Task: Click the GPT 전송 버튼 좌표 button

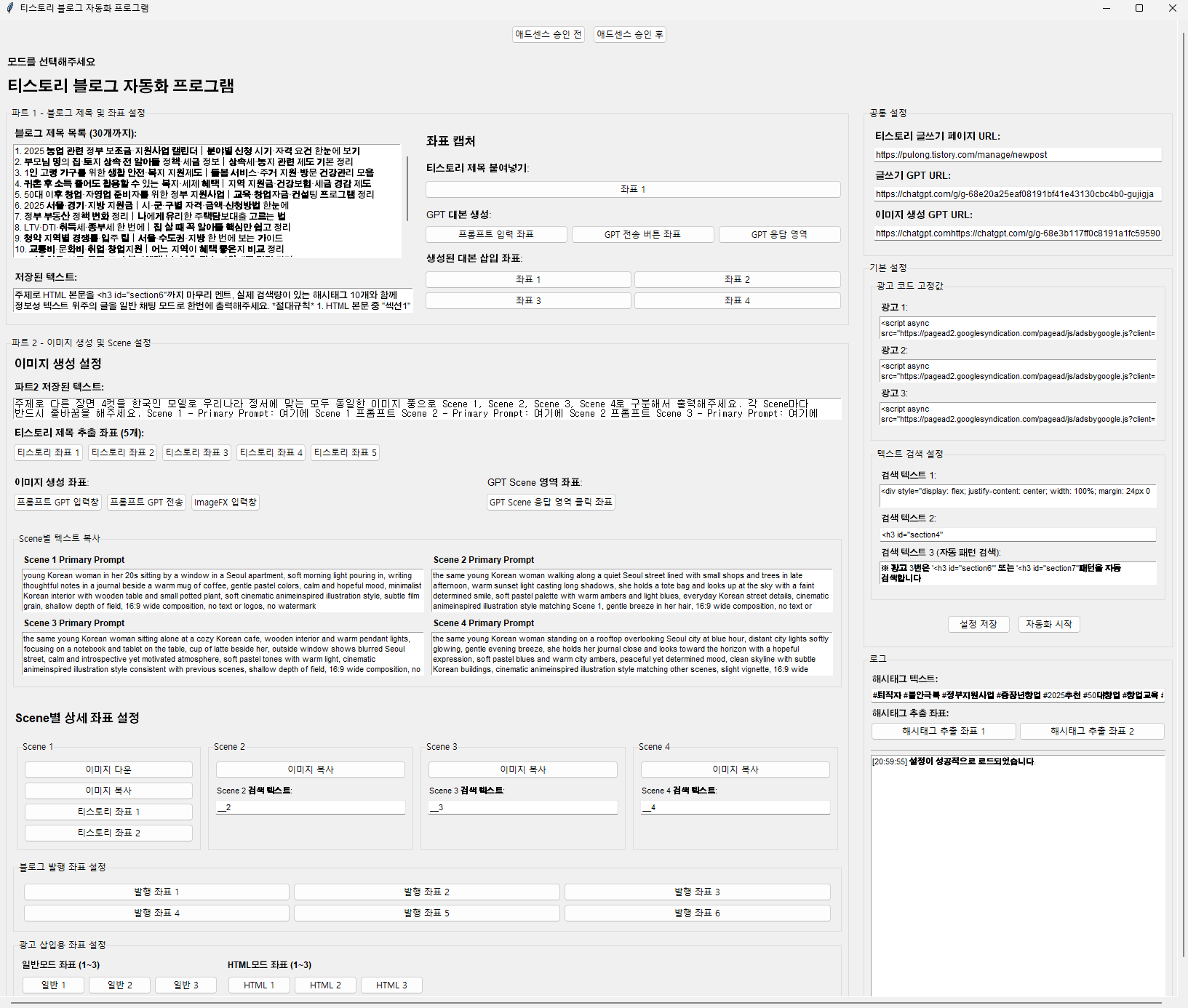Action: tap(642, 234)
